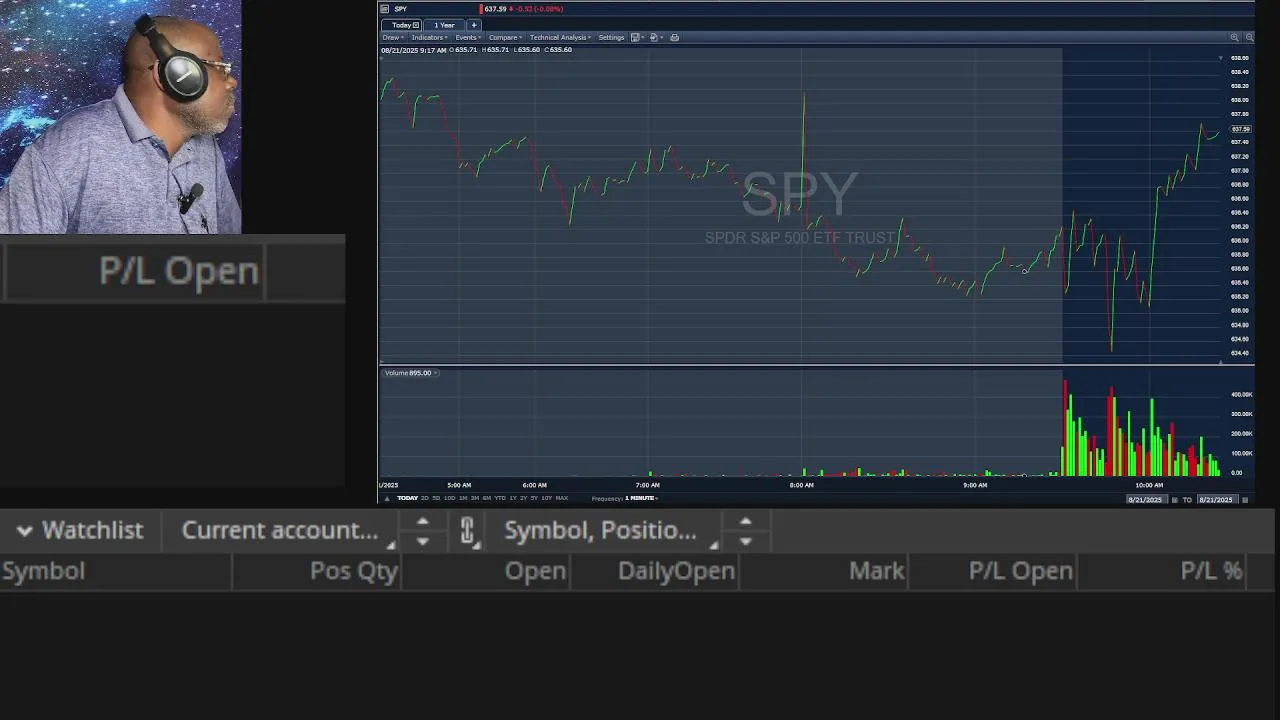
Task: Open the Draw menu on the chart
Action: pos(393,37)
